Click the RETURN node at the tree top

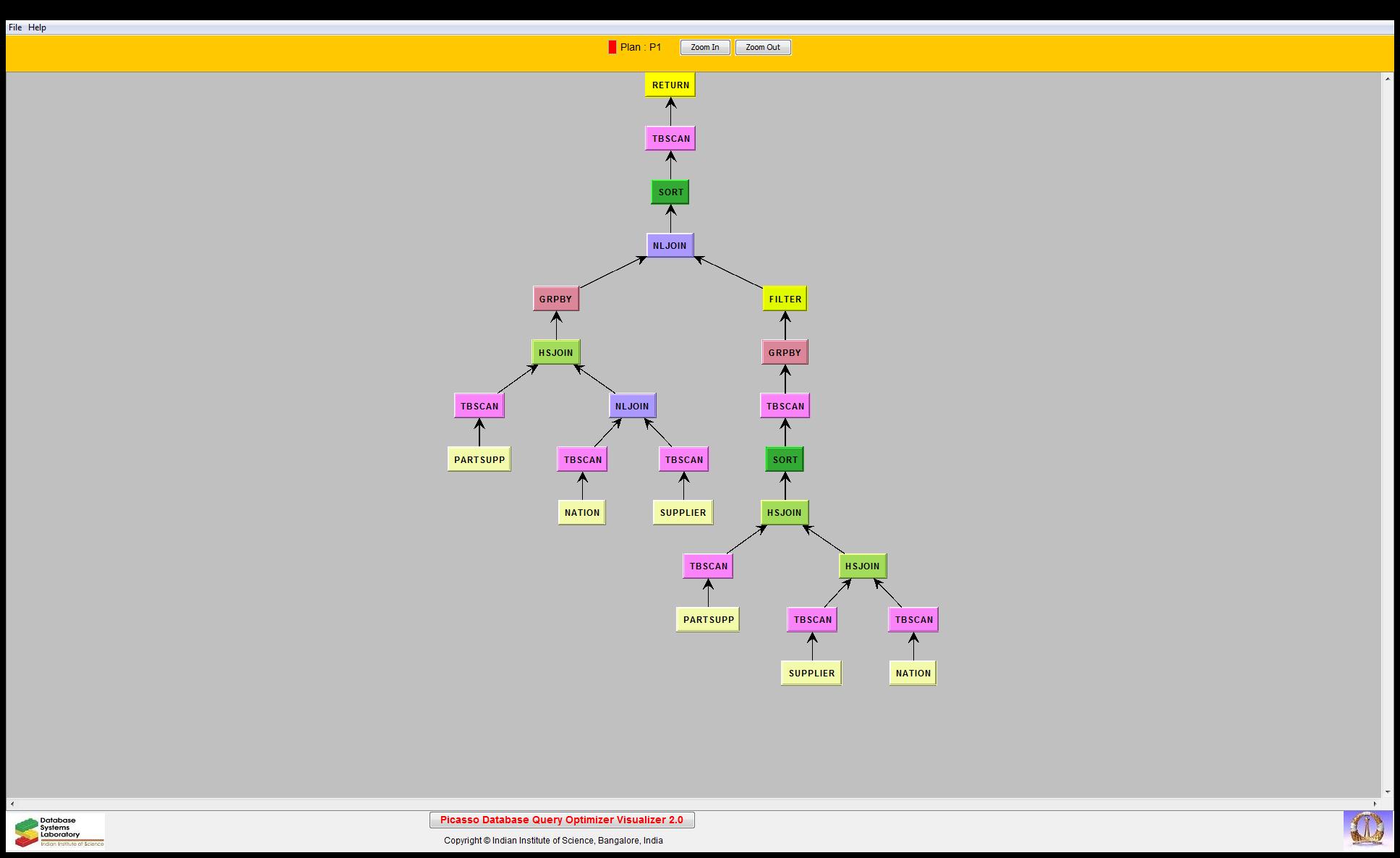[x=670, y=85]
